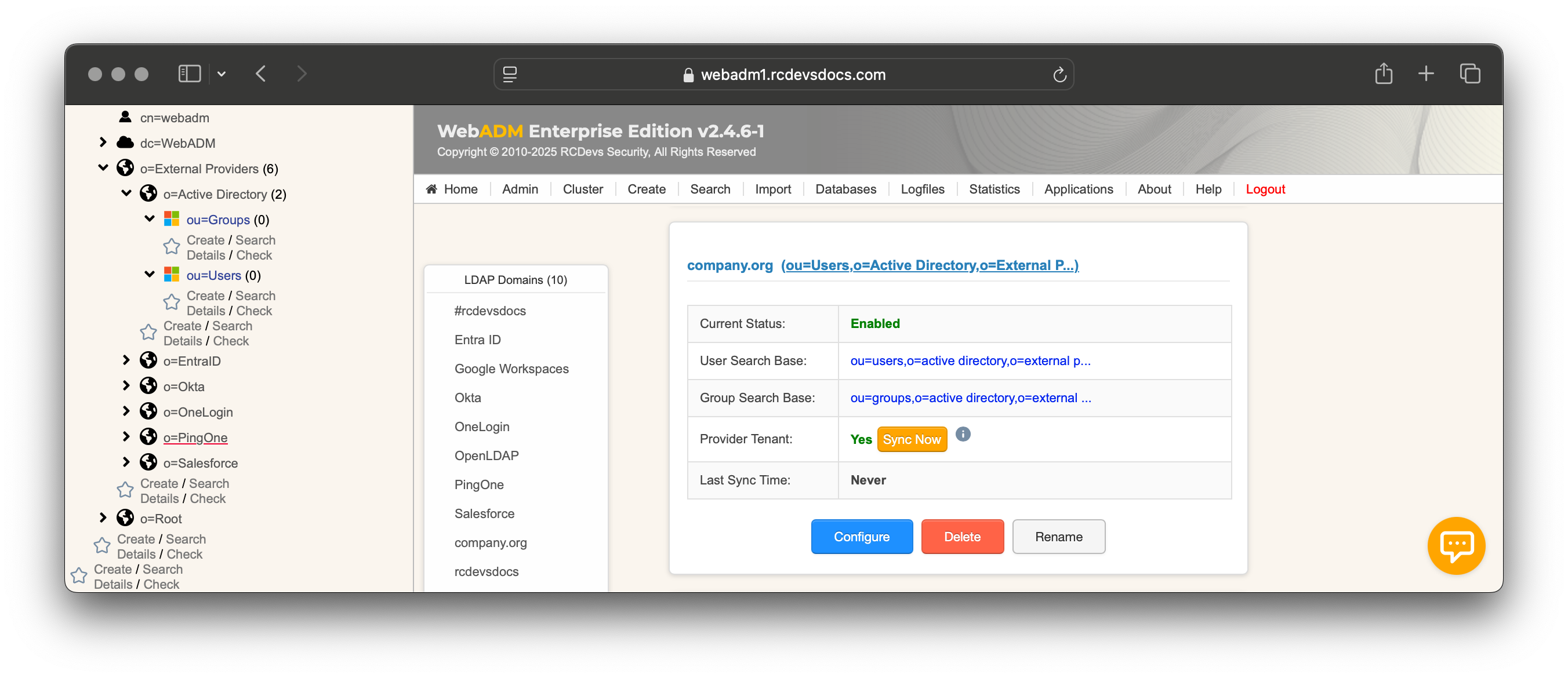Image resolution: width=1568 pixels, height=678 pixels.
Task: Click the Safari sidebar toggle icon
Action: pyautogui.click(x=189, y=74)
